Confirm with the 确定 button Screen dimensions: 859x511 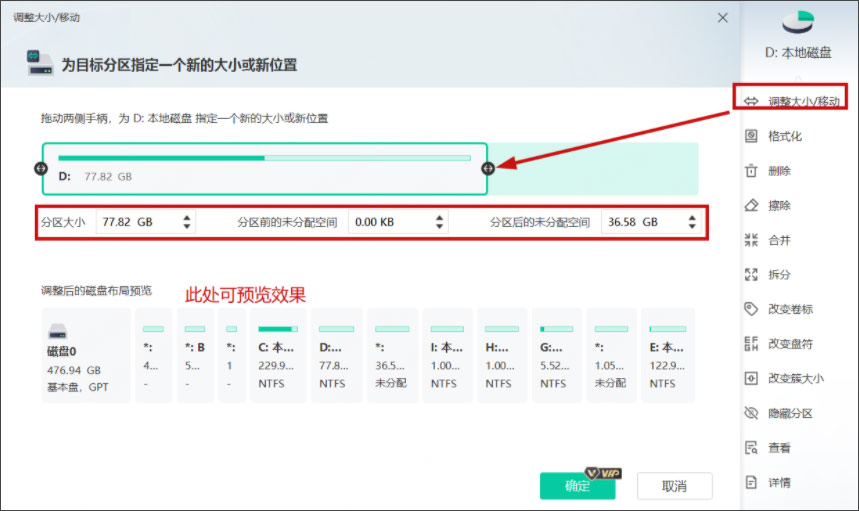click(x=577, y=486)
